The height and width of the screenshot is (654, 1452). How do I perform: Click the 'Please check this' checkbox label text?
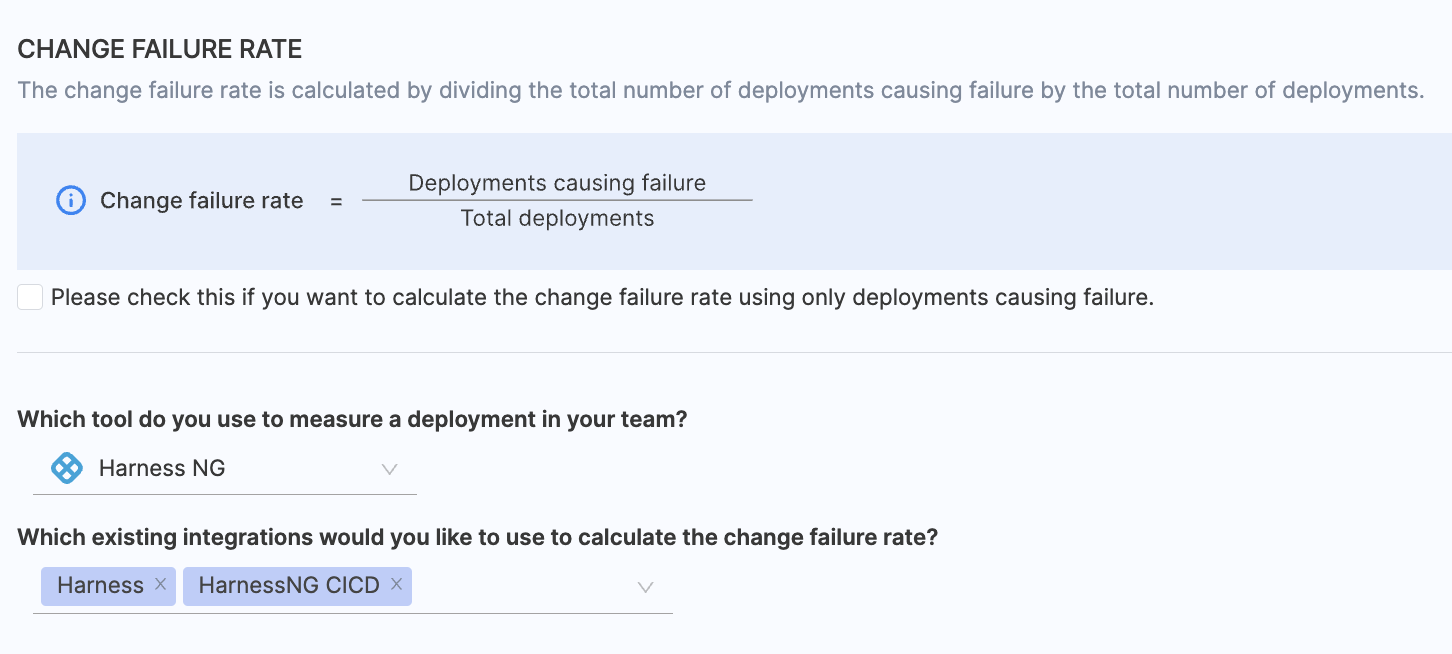[x=602, y=297]
